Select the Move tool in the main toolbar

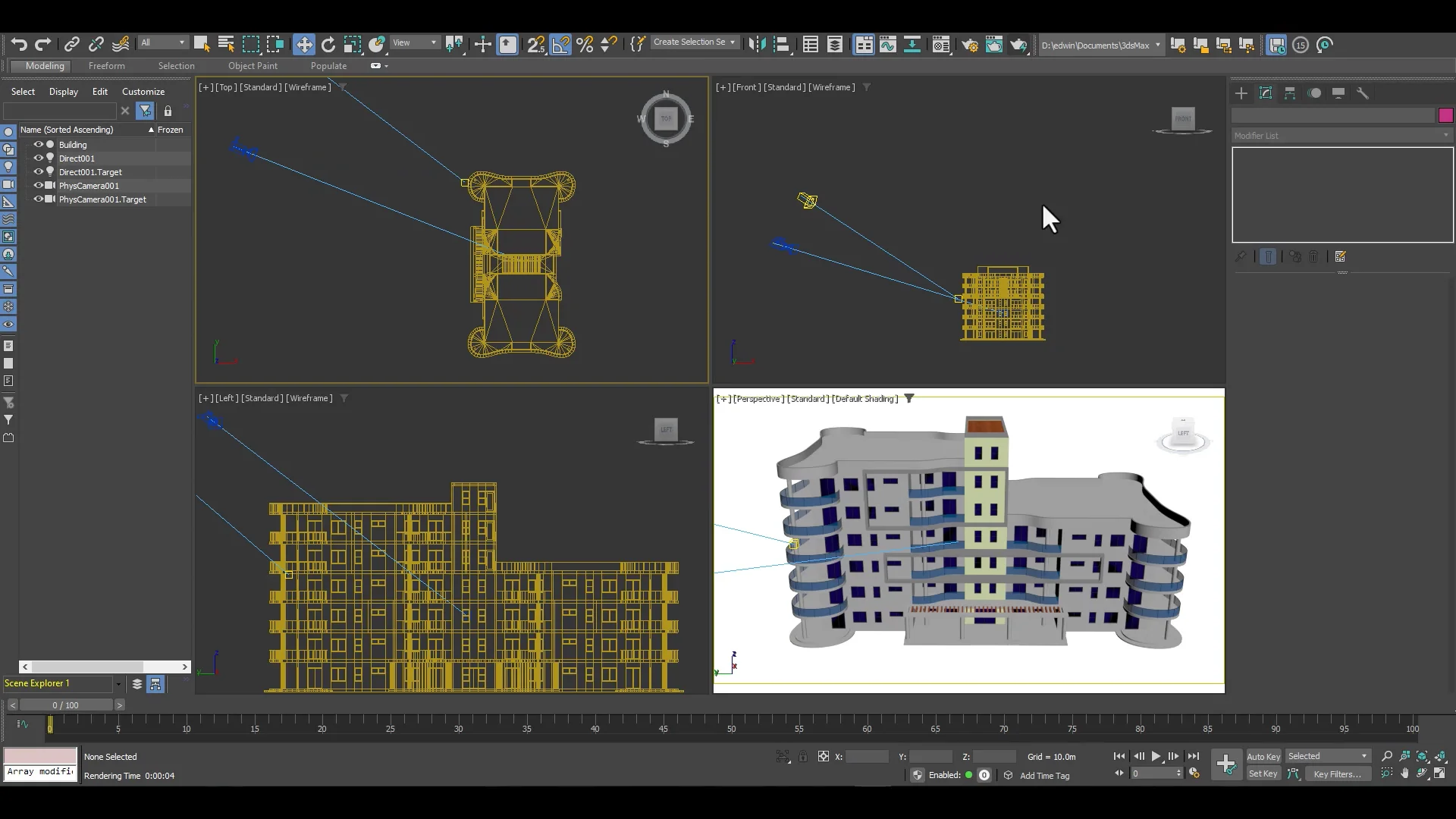point(304,44)
